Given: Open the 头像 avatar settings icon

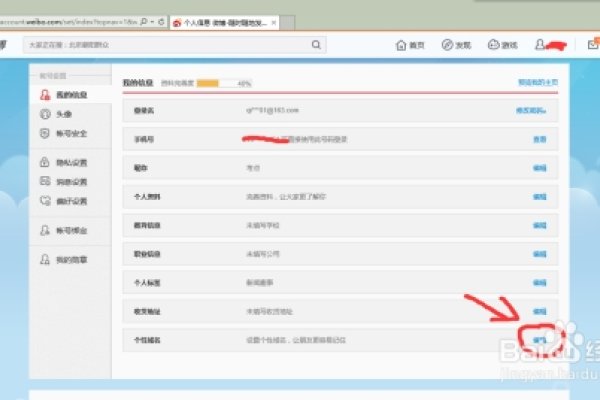Looking at the screenshot, I should 45,114.
